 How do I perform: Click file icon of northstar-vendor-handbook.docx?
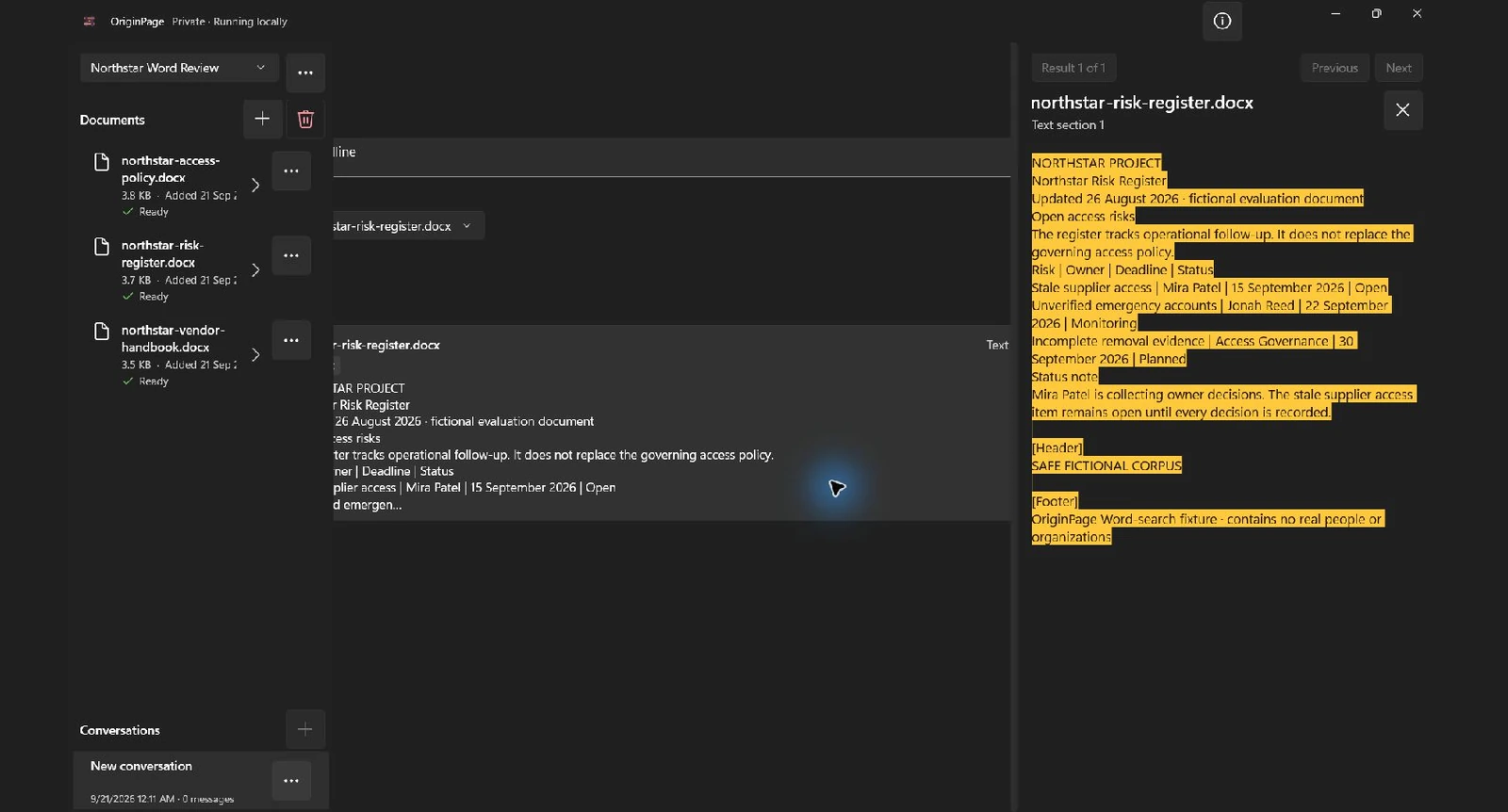(102, 332)
